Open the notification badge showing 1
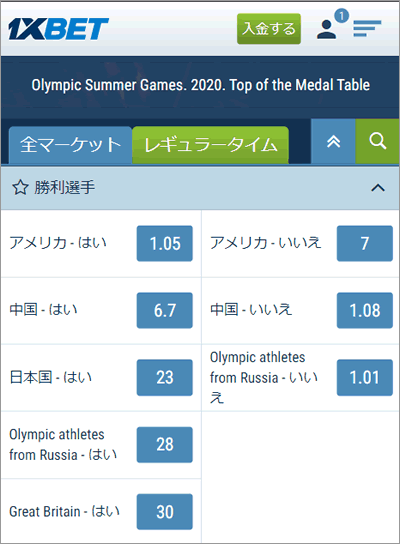The height and width of the screenshot is (544, 400). tap(341, 16)
